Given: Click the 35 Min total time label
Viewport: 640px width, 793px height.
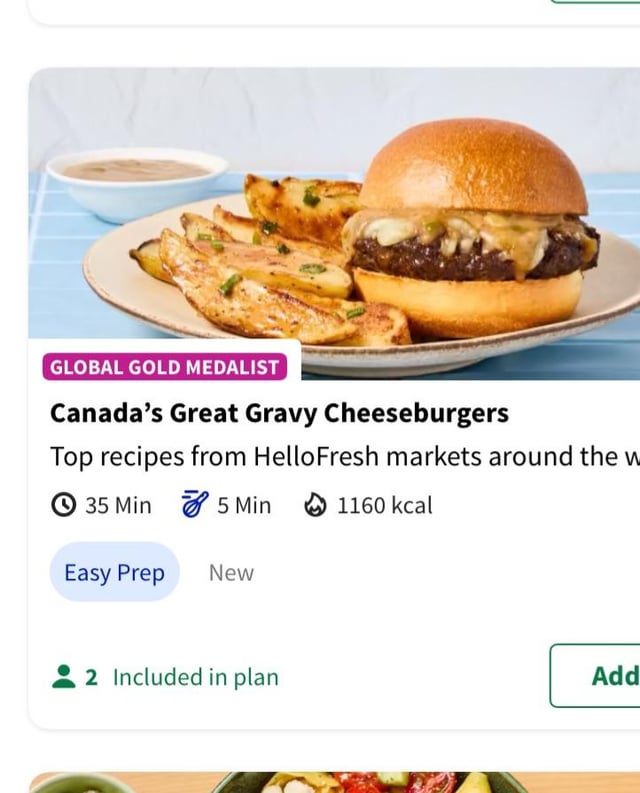Looking at the screenshot, I should (x=118, y=506).
